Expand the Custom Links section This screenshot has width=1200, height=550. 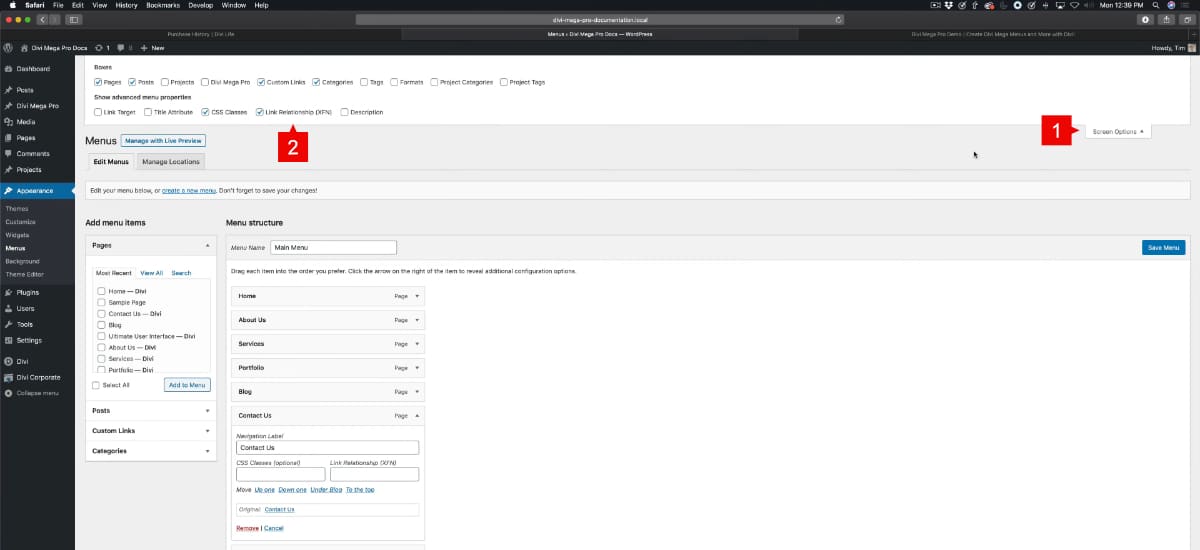[151, 431]
